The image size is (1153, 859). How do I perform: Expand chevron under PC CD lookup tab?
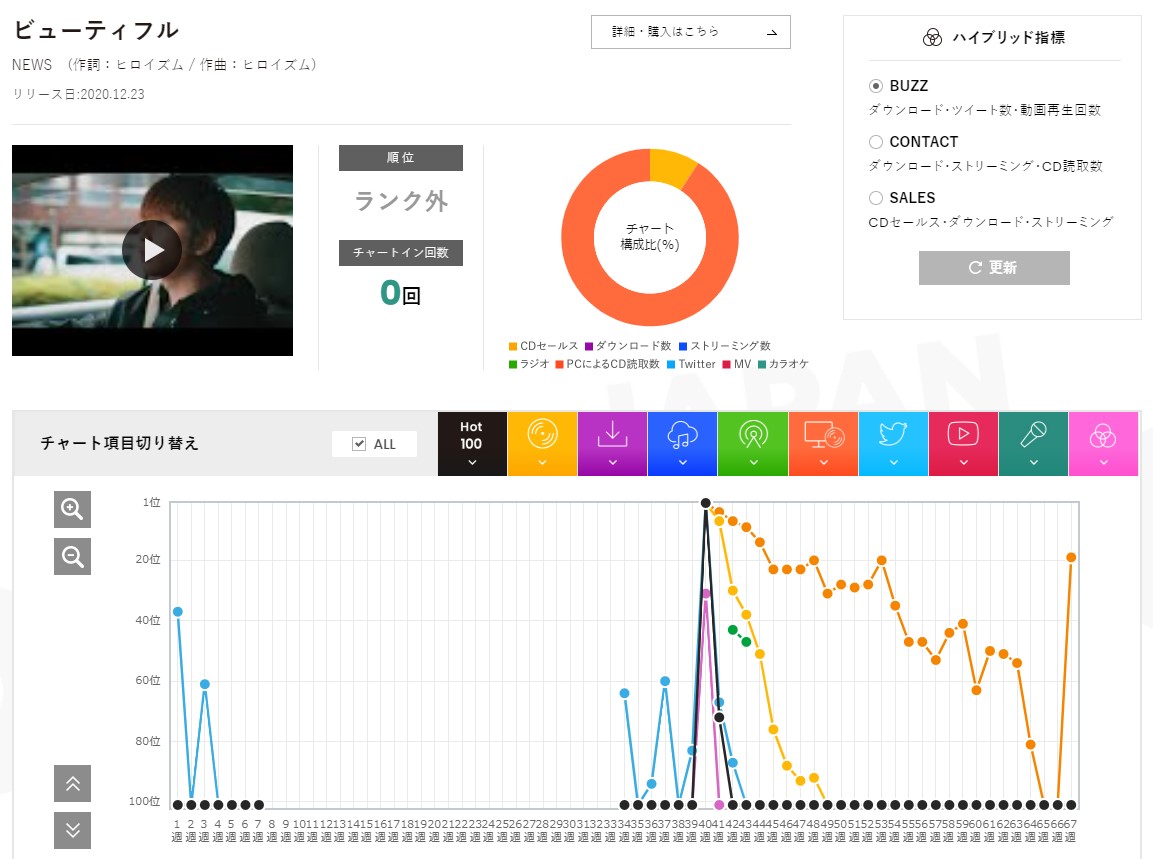[x=824, y=463]
